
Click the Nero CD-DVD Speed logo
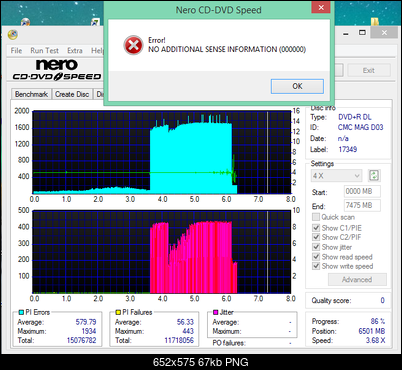coord(57,70)
